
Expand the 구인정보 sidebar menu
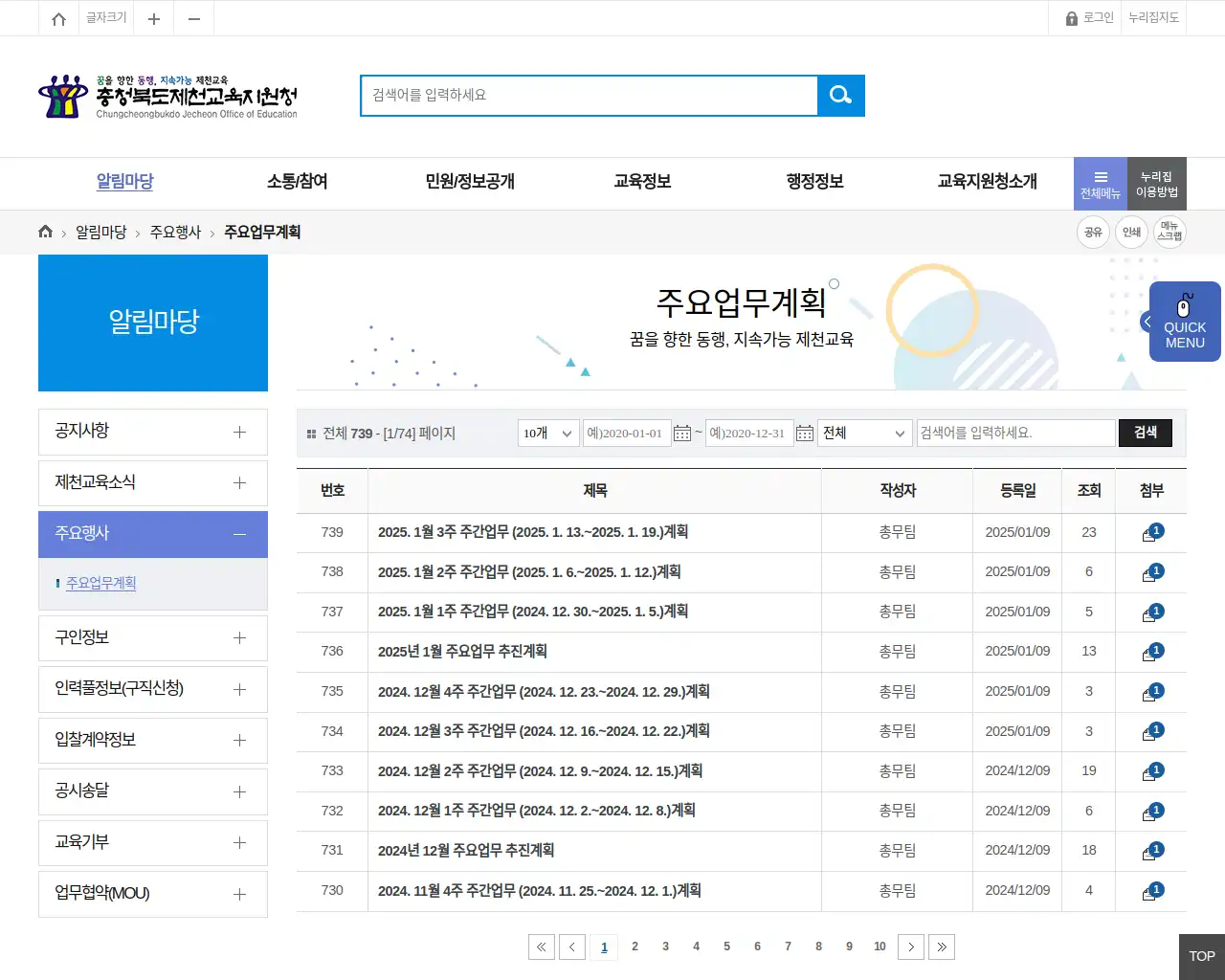(x=153, y=638)
